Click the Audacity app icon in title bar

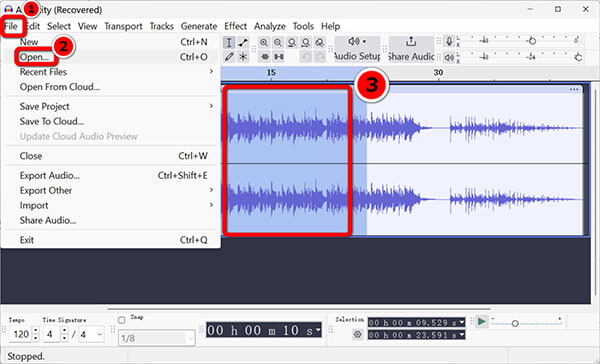pyautogui.click(x=8, y=9)
